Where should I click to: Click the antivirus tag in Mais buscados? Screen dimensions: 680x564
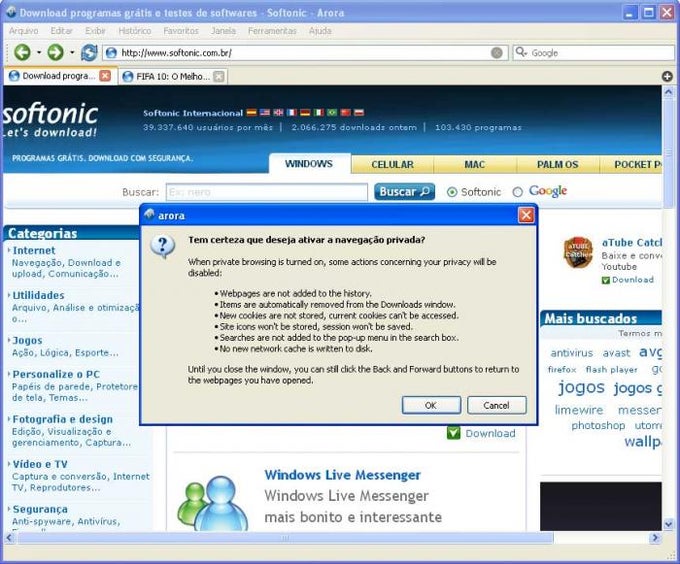point(572,353)
